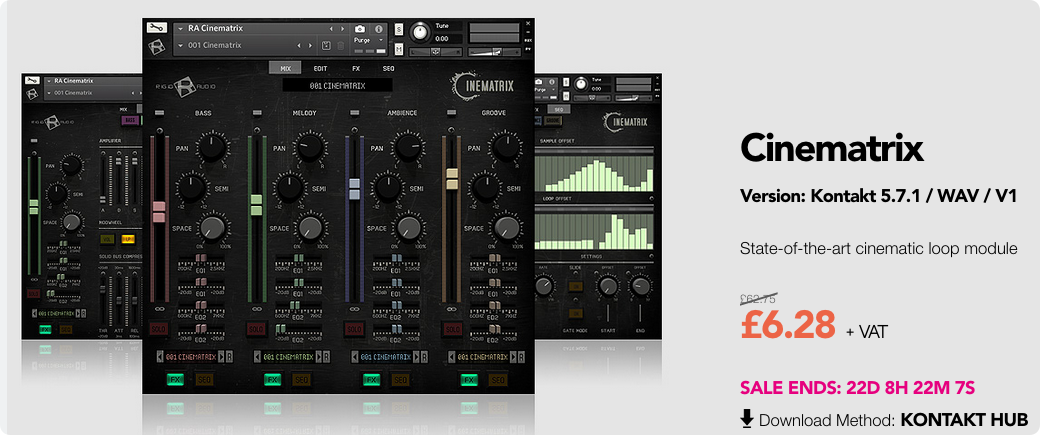
Task: Randomize the GROOVE loop with R button
Action: pos(522,357)
